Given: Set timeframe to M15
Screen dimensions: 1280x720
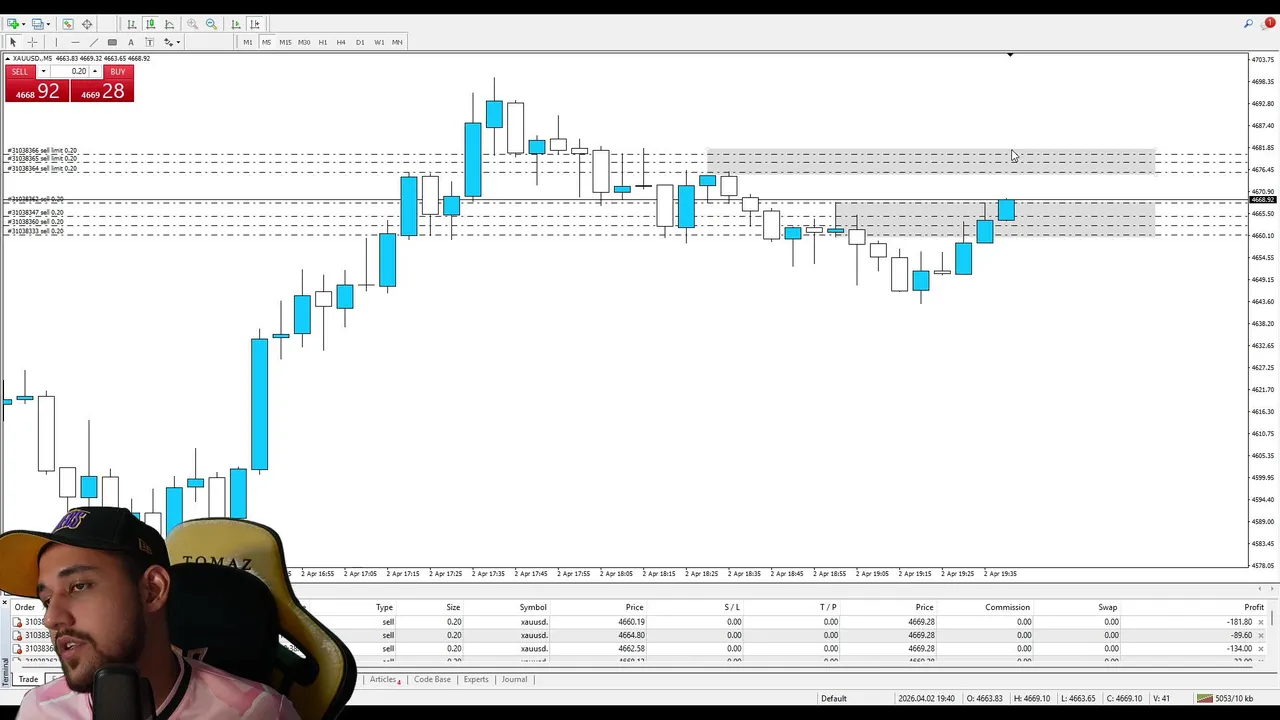Looking at the screenshot, I should click(x=285, y=42).
